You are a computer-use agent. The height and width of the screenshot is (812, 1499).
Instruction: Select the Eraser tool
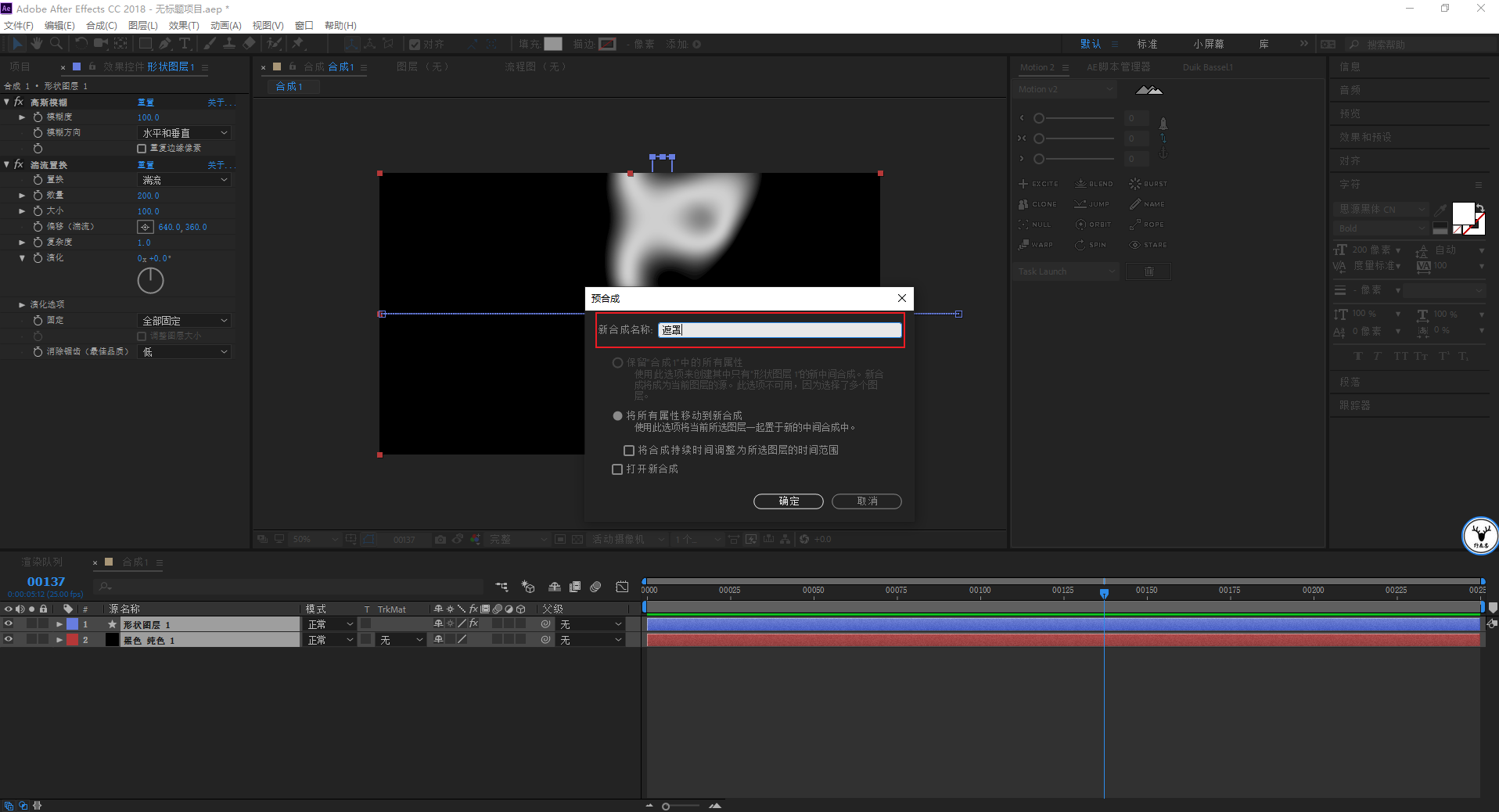[x=249, y=44]
